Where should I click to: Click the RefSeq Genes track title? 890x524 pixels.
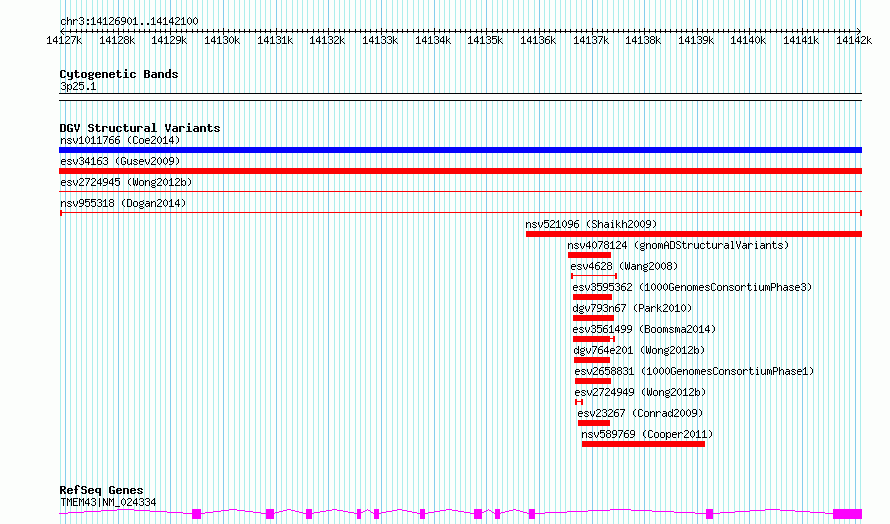pyautogui.click(x=101, y=490)
